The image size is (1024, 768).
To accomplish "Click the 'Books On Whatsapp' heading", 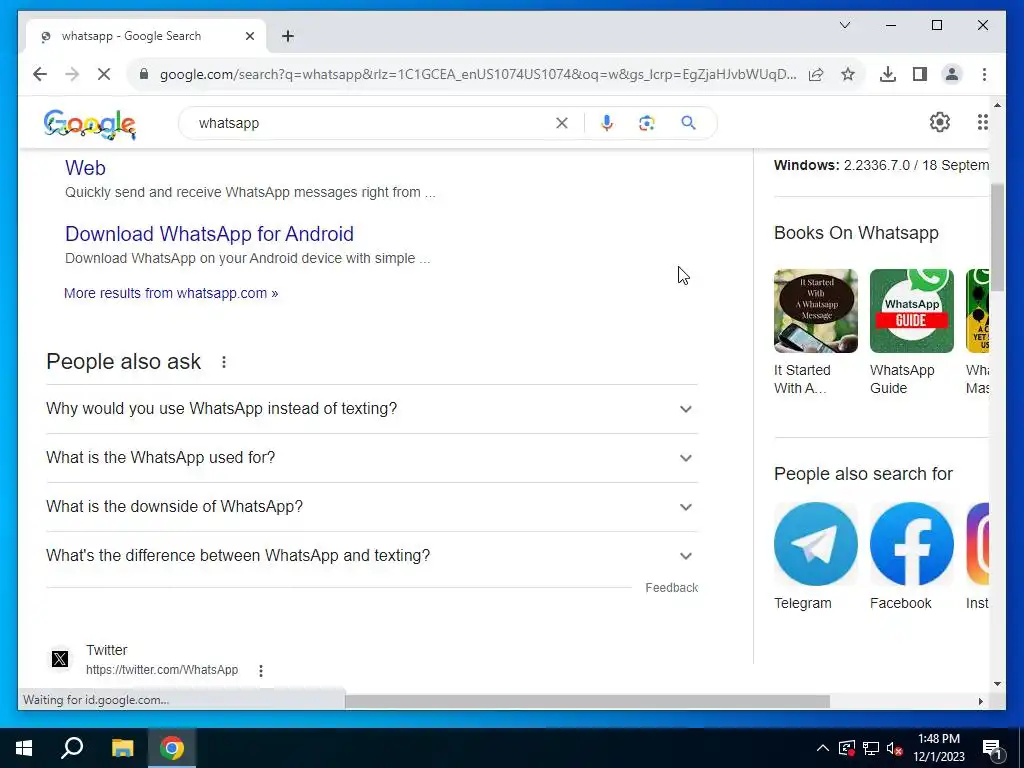I will (x=856, y=233).
